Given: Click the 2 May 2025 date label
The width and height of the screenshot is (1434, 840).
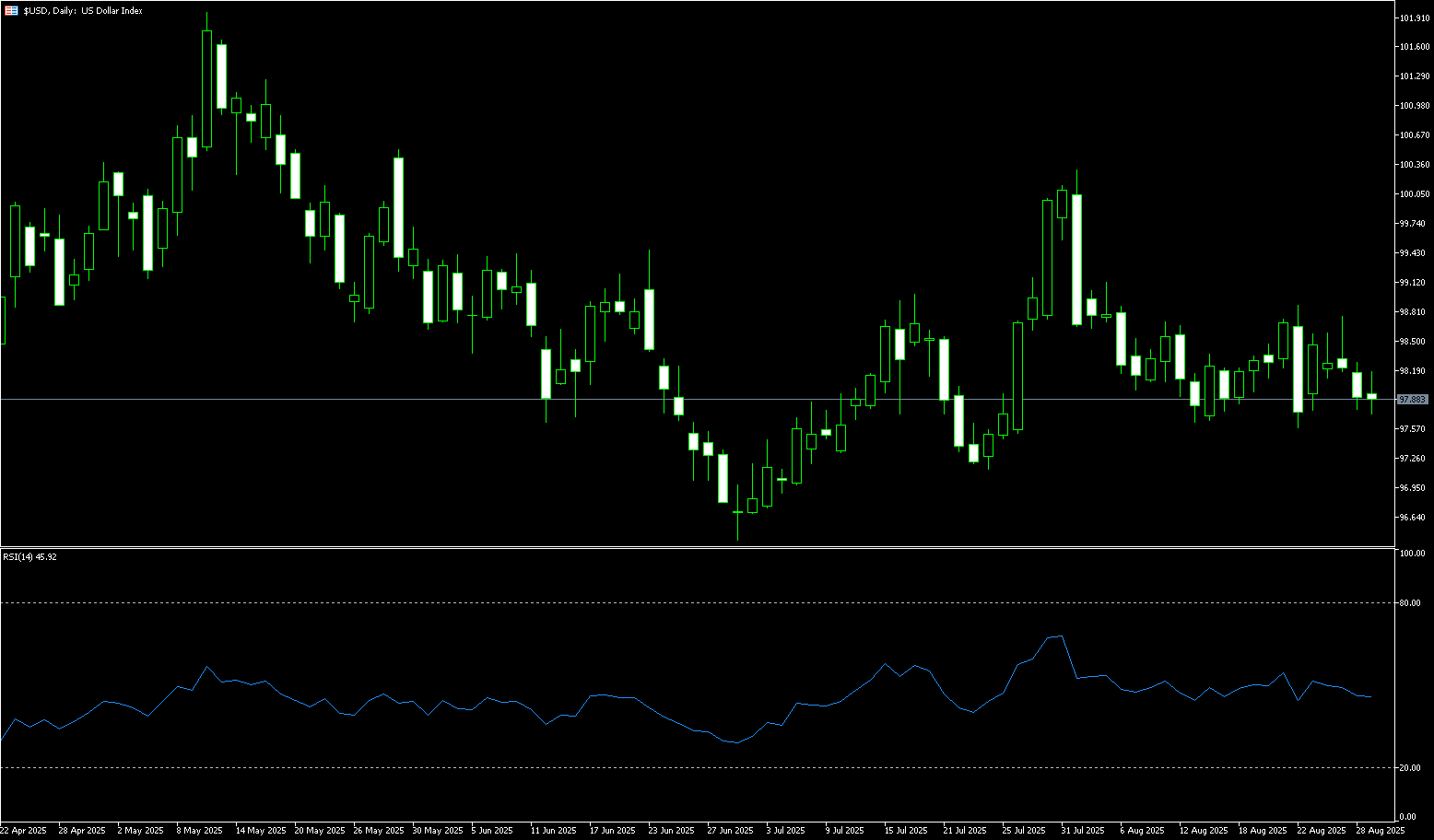Looking at the screenshot, I should pos(141,831).
